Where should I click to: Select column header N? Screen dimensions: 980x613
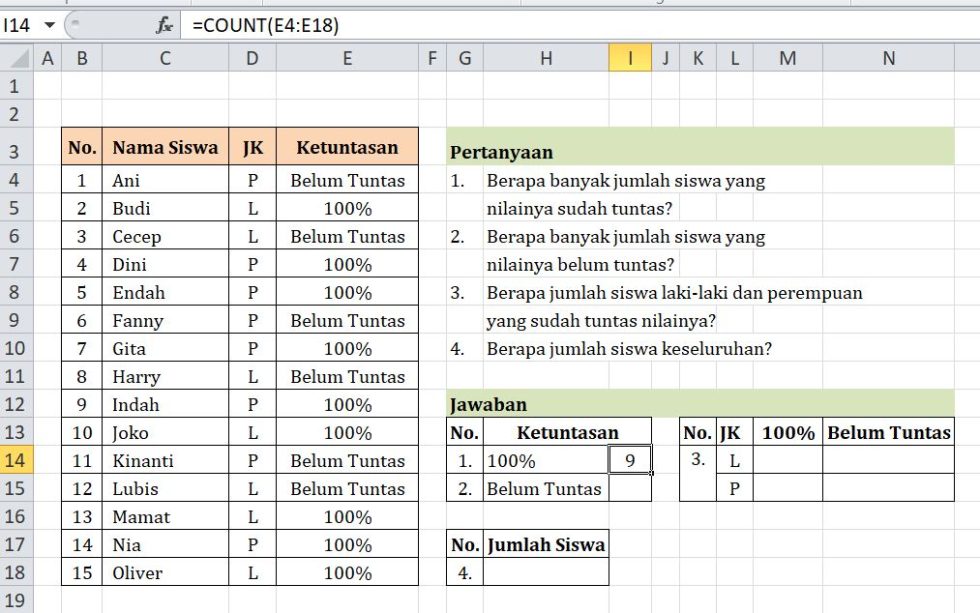(888, 58)
